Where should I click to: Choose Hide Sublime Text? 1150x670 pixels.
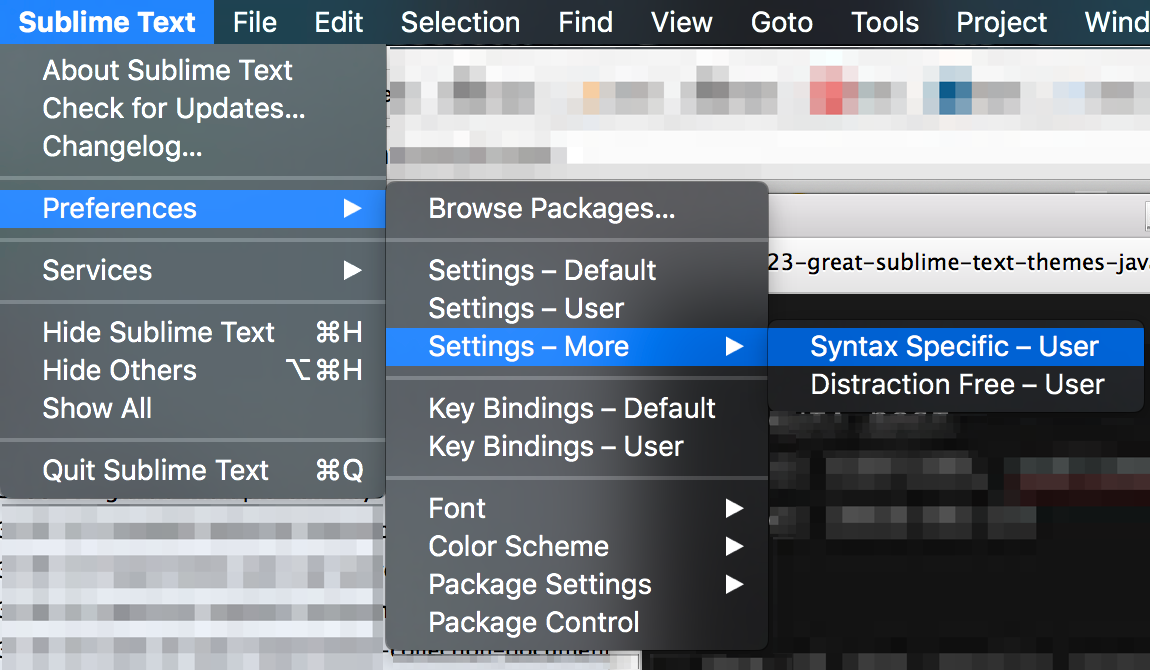(193, 332)
